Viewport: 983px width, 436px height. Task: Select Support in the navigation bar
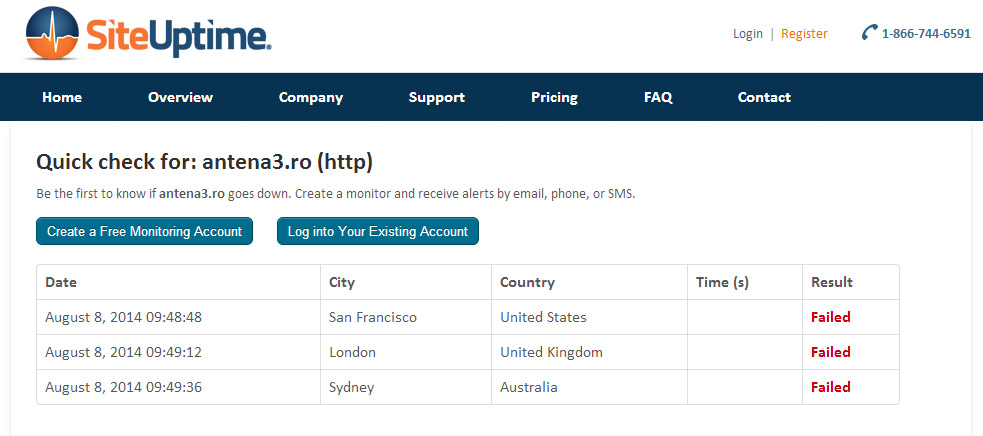tap(436, 97)
